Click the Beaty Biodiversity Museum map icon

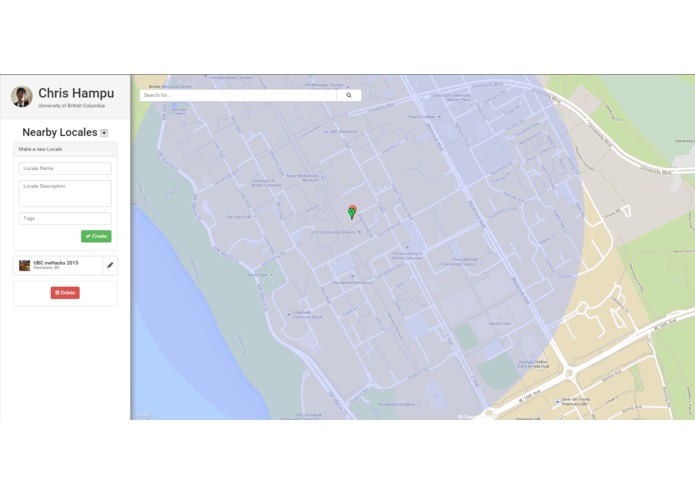pyautogui.click(x=322, y=178)
